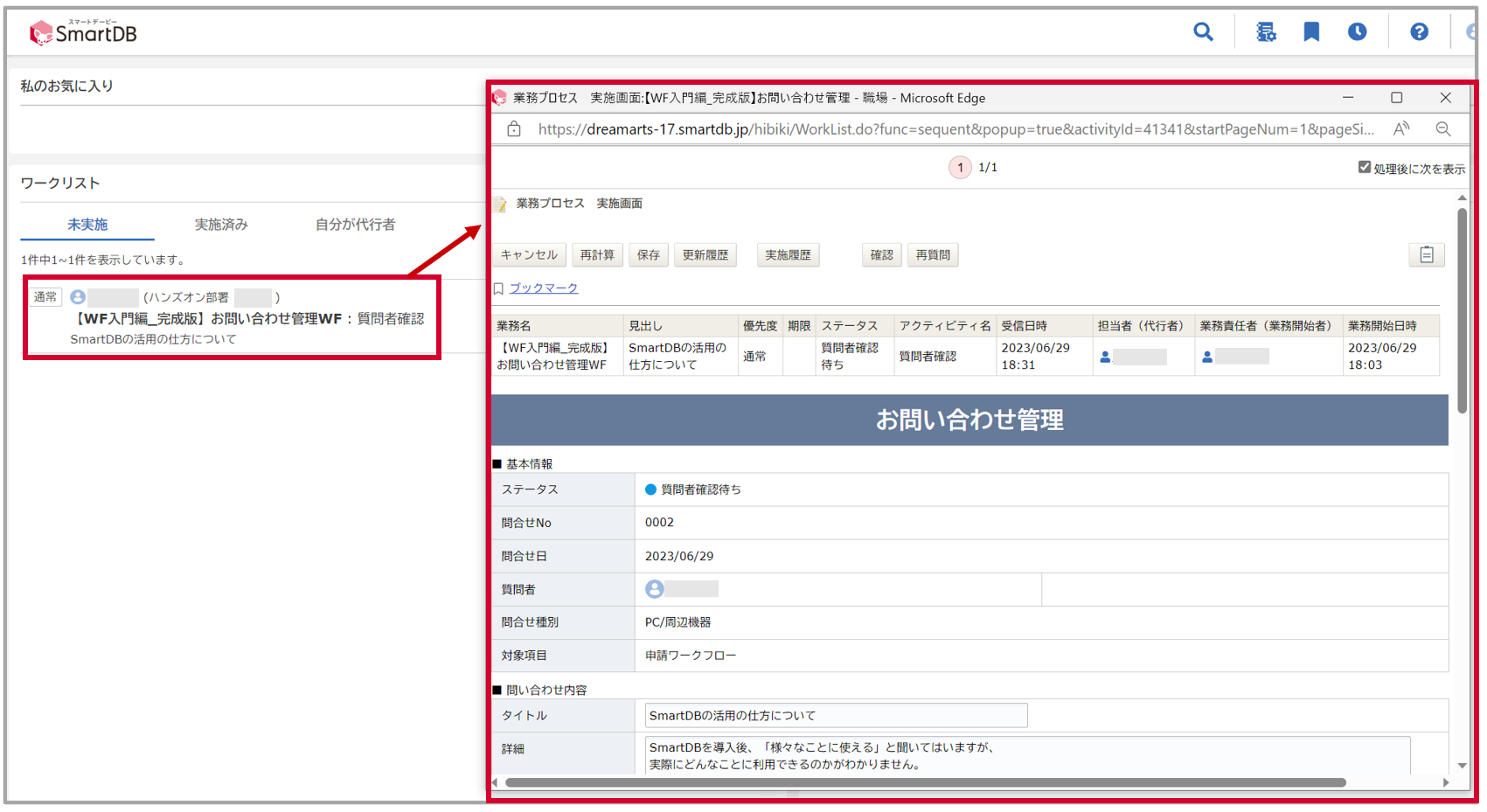This screenshot has width=1487, height=812.
Task: Select the 未実施 tab
Action: [x=87, y=225]
